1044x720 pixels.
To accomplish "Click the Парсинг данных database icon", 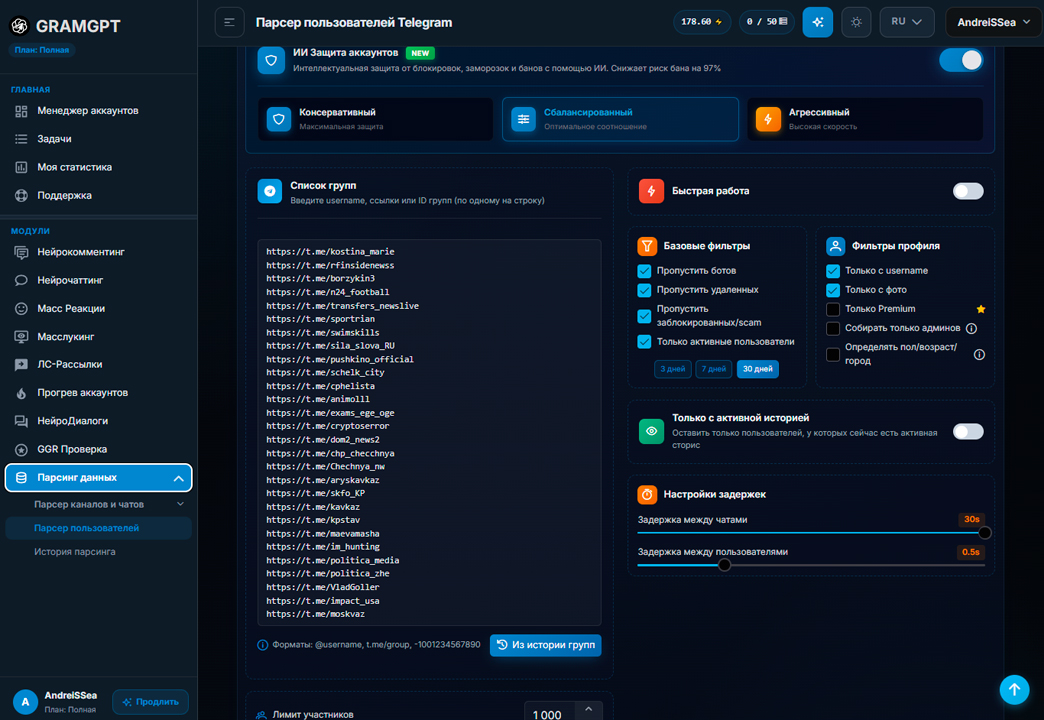I will click(x=21, y=478).
